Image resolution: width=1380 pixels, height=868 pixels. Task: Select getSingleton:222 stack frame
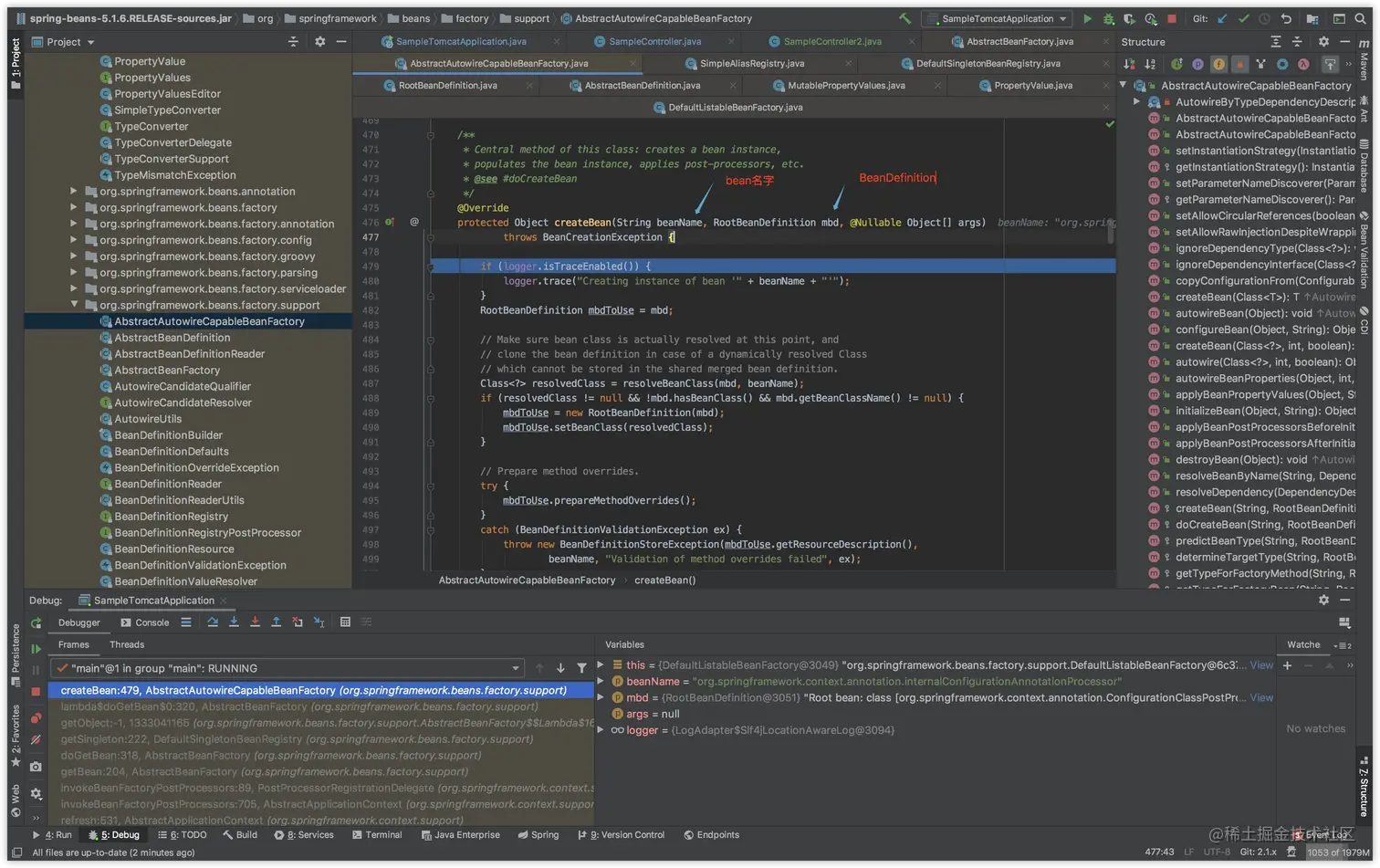click(296, 739)
